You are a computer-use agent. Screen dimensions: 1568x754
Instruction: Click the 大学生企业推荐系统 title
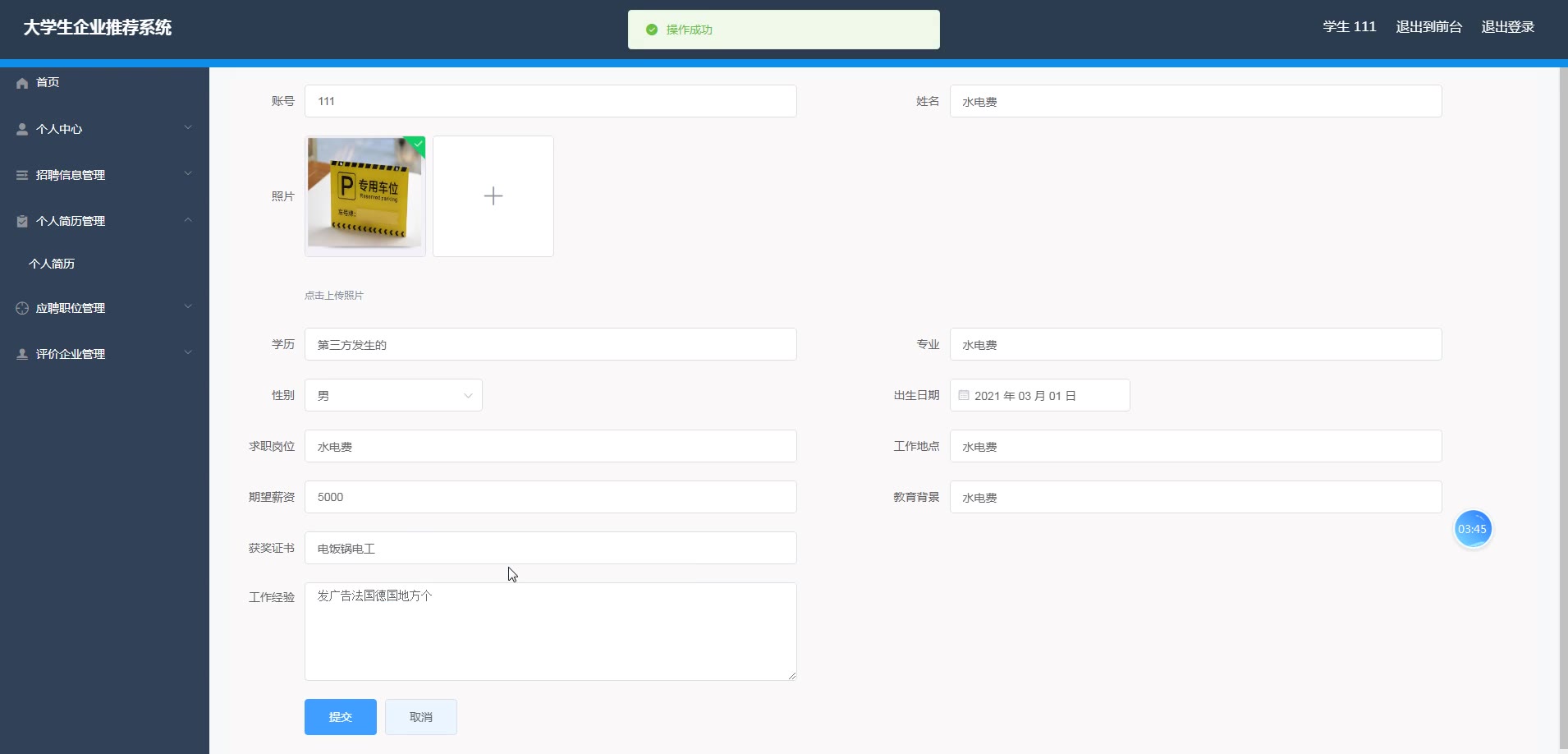[x=98, y=27]
